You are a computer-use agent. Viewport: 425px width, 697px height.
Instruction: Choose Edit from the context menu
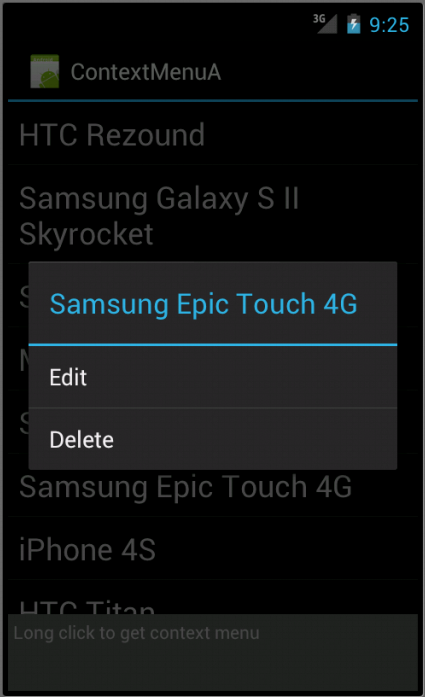(213, 377)
